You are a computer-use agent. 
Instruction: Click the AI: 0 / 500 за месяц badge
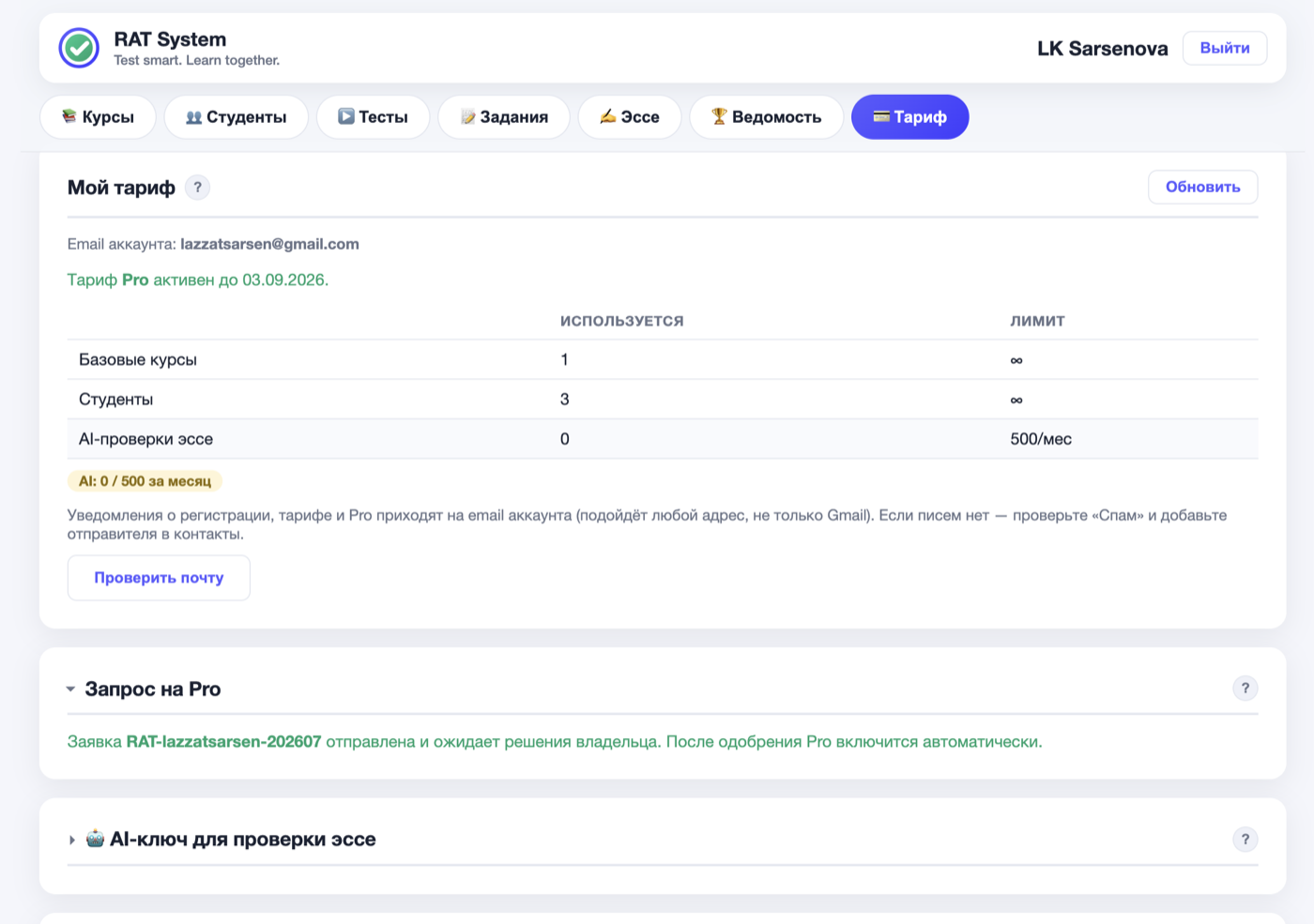click(x=145, y=481)
